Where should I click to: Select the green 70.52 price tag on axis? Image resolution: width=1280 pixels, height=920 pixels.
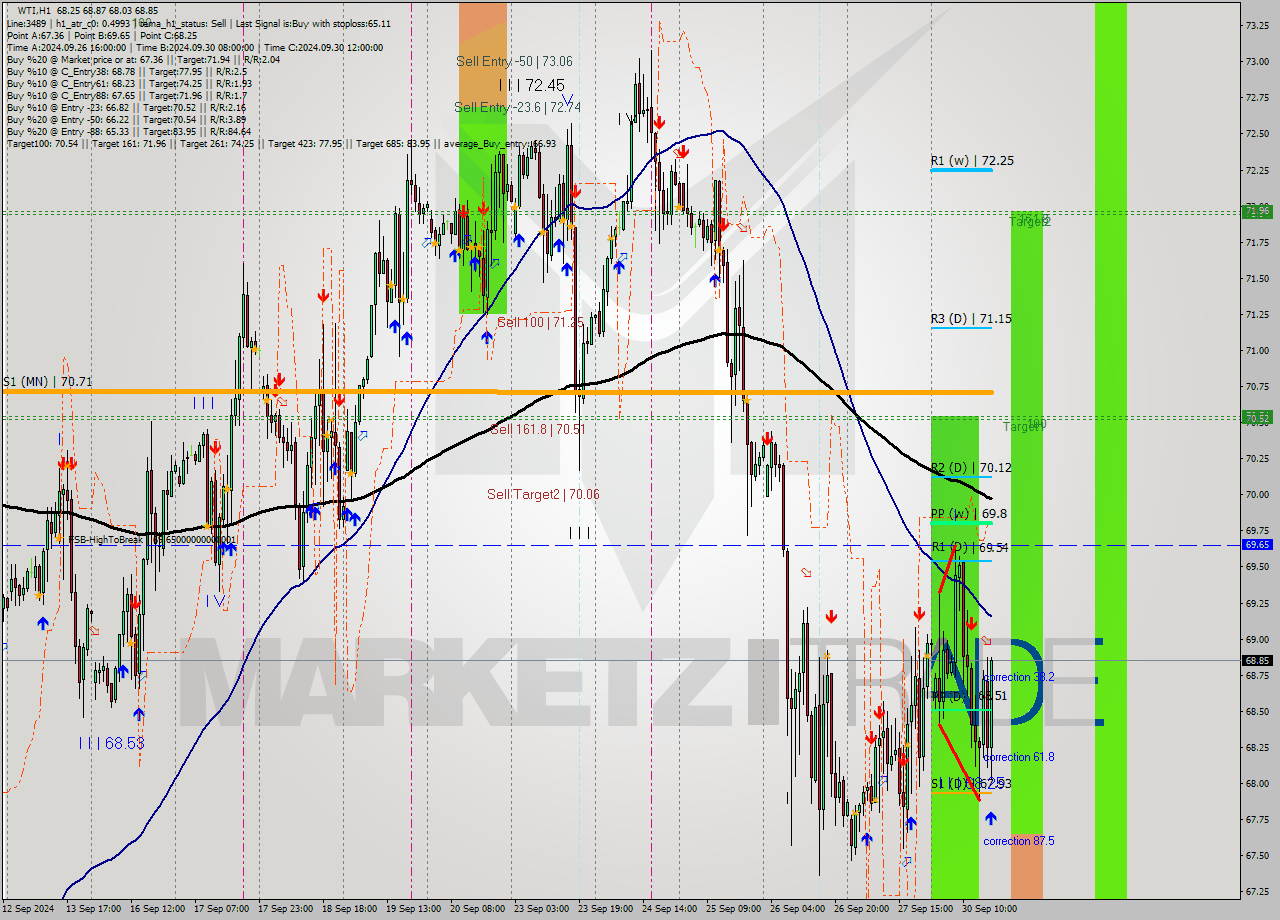click(1257, 416)
